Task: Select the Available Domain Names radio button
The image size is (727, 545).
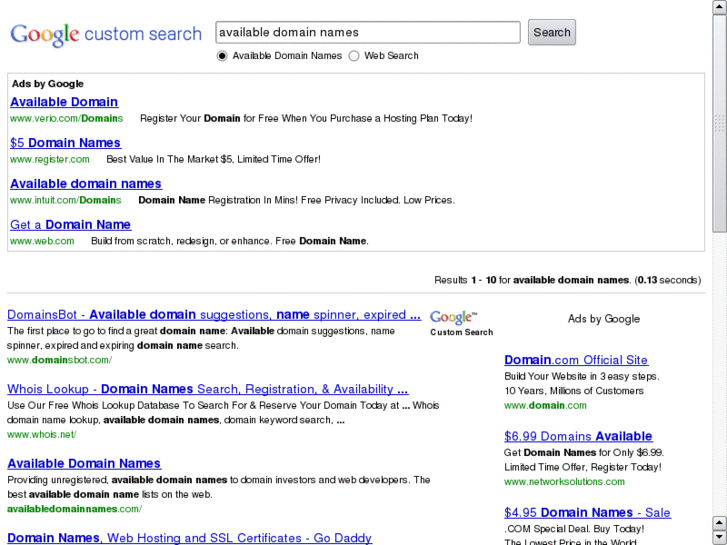Action: tap(222, 56)
